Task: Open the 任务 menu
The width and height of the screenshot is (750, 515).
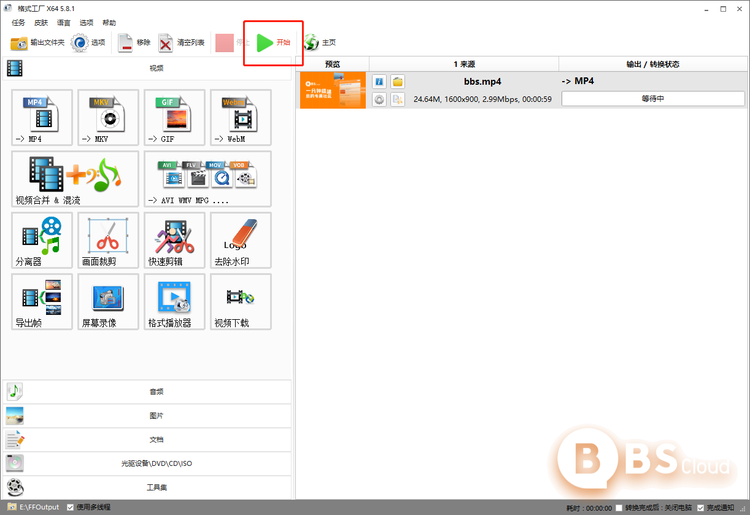Action: (18, 22)
